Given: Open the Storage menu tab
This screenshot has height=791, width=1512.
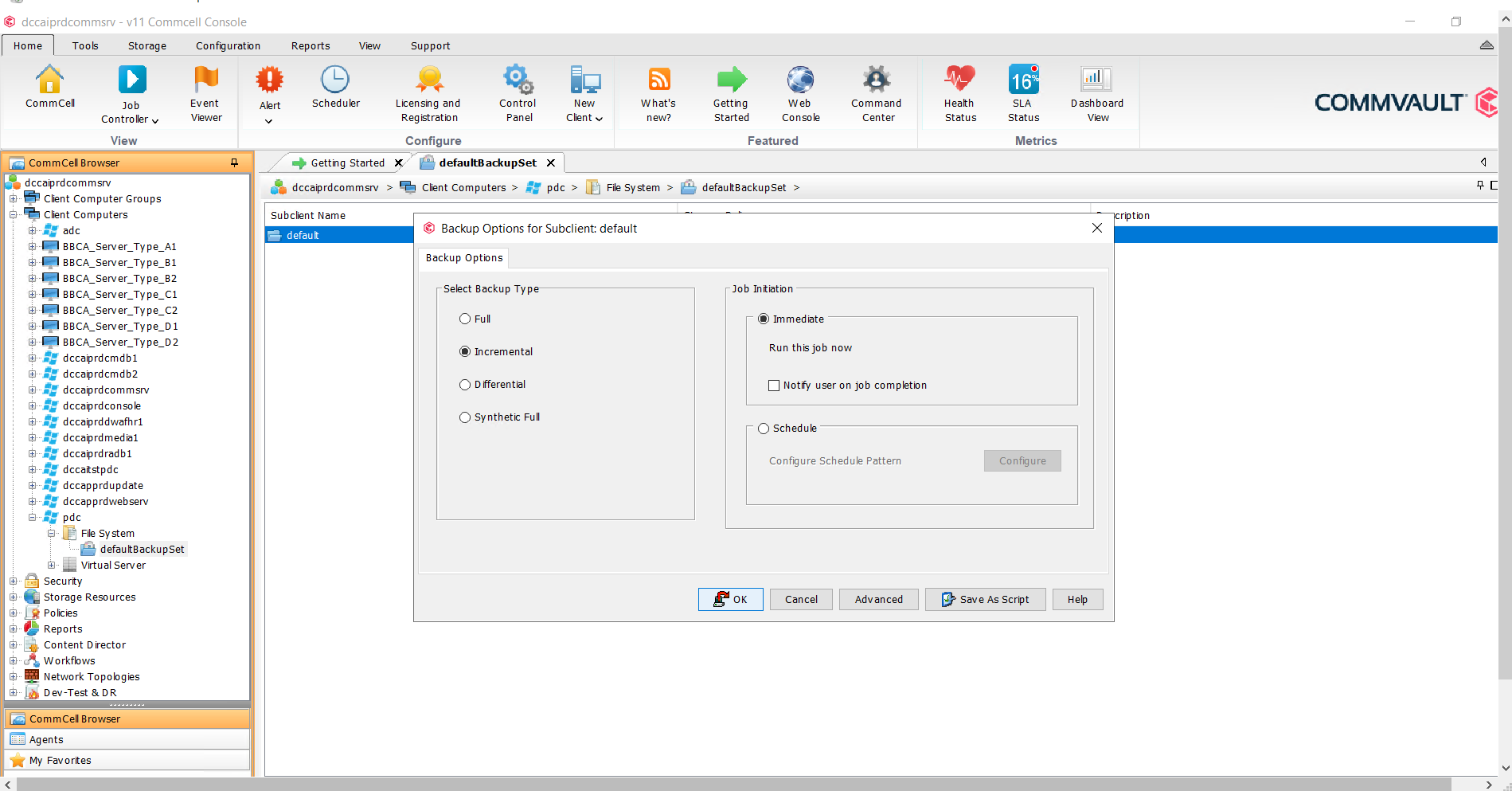Looking at the screenshot, I should [x=147, y=46].
